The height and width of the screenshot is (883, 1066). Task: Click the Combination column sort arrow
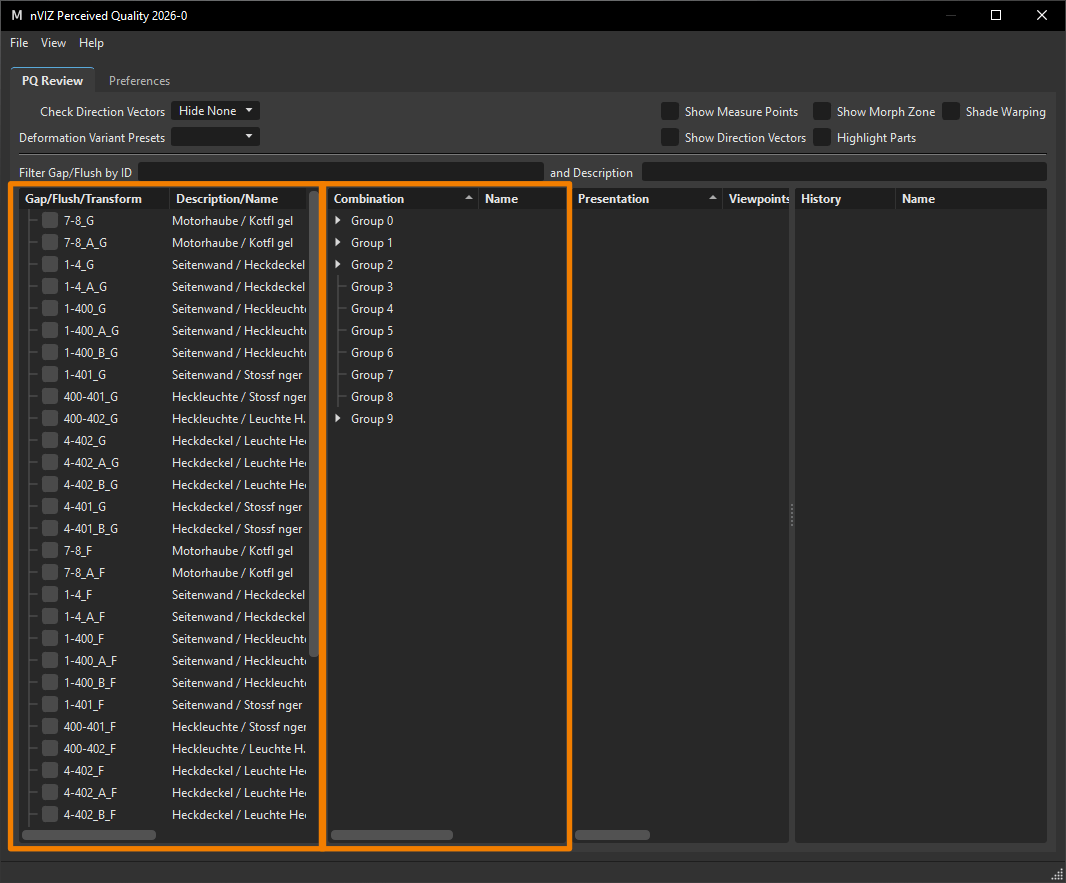[x=468, y=198]
